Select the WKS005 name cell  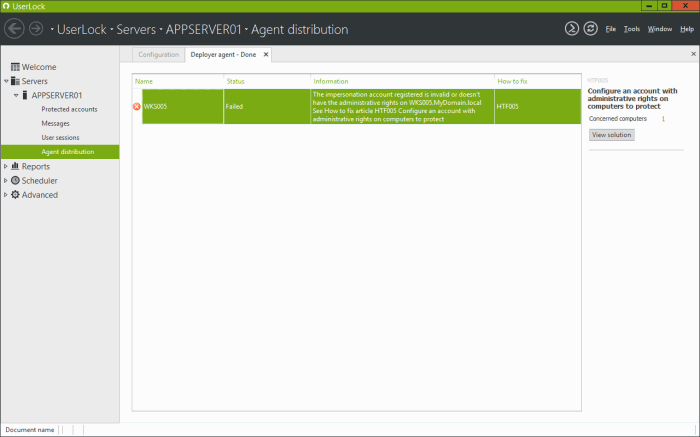[183, 106]
